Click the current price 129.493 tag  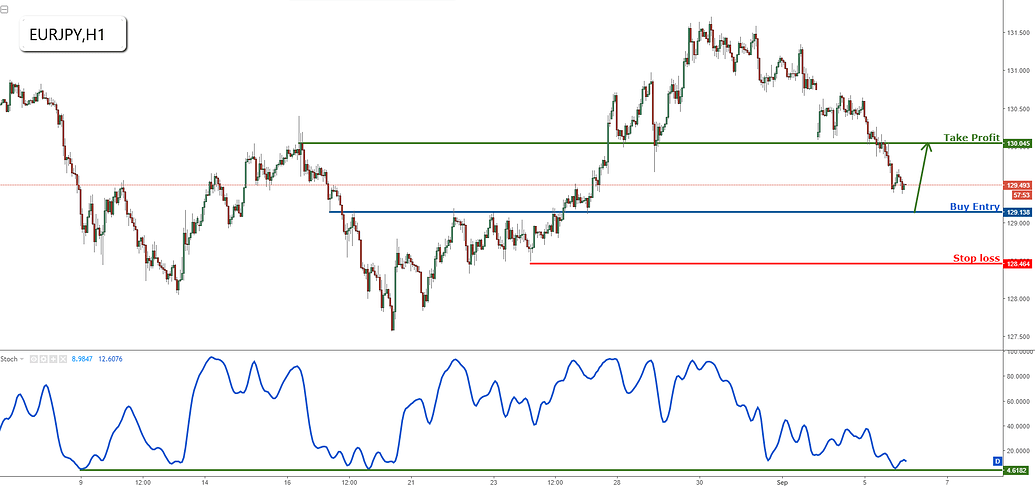(x=1017, y=185)
